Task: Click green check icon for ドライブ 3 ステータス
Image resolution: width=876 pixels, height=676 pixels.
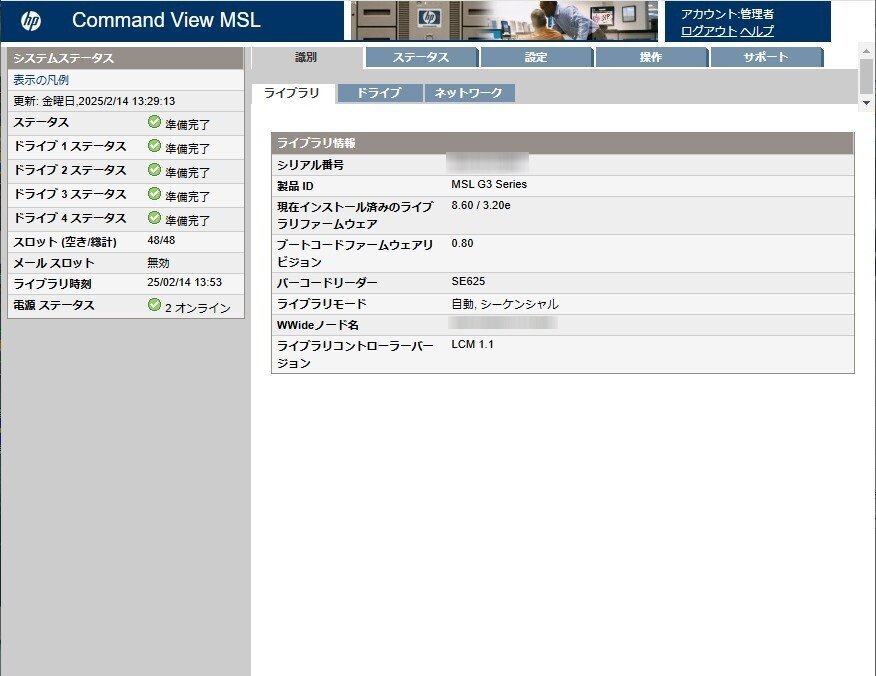Action: (x=154, y=194)
